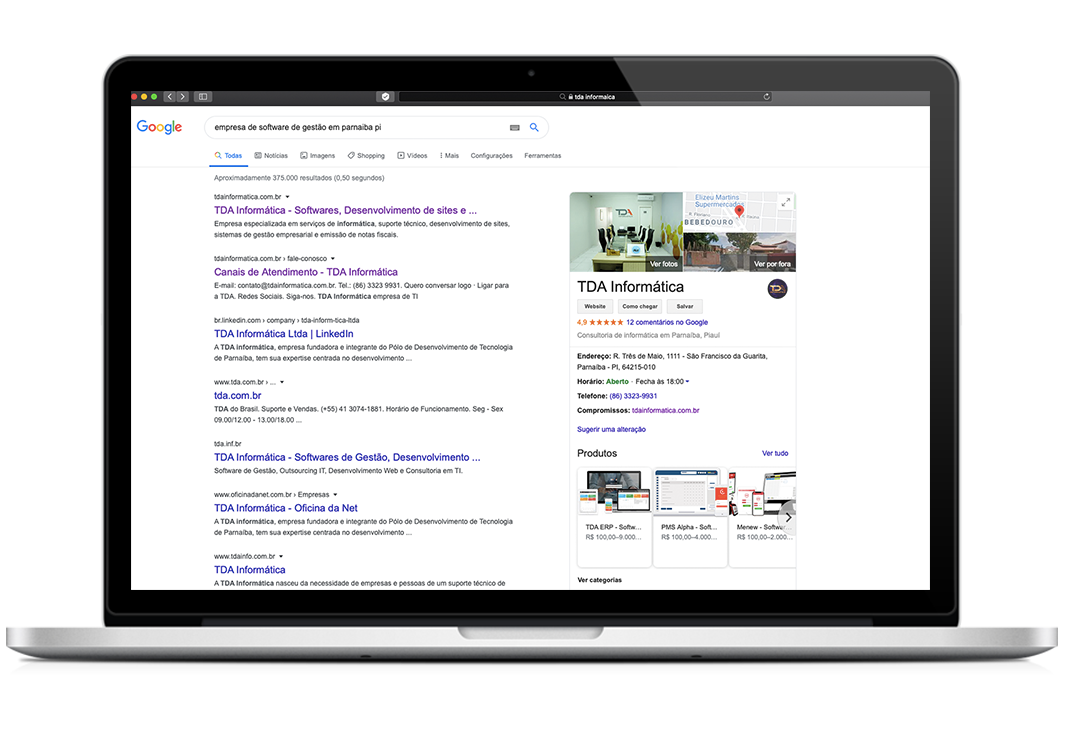Image resolution: width=1079 pixels, height=732 pixels.
Task: Open 'TDA Informática - Softwares de Gestão' result
Action: tap(347, 457)
